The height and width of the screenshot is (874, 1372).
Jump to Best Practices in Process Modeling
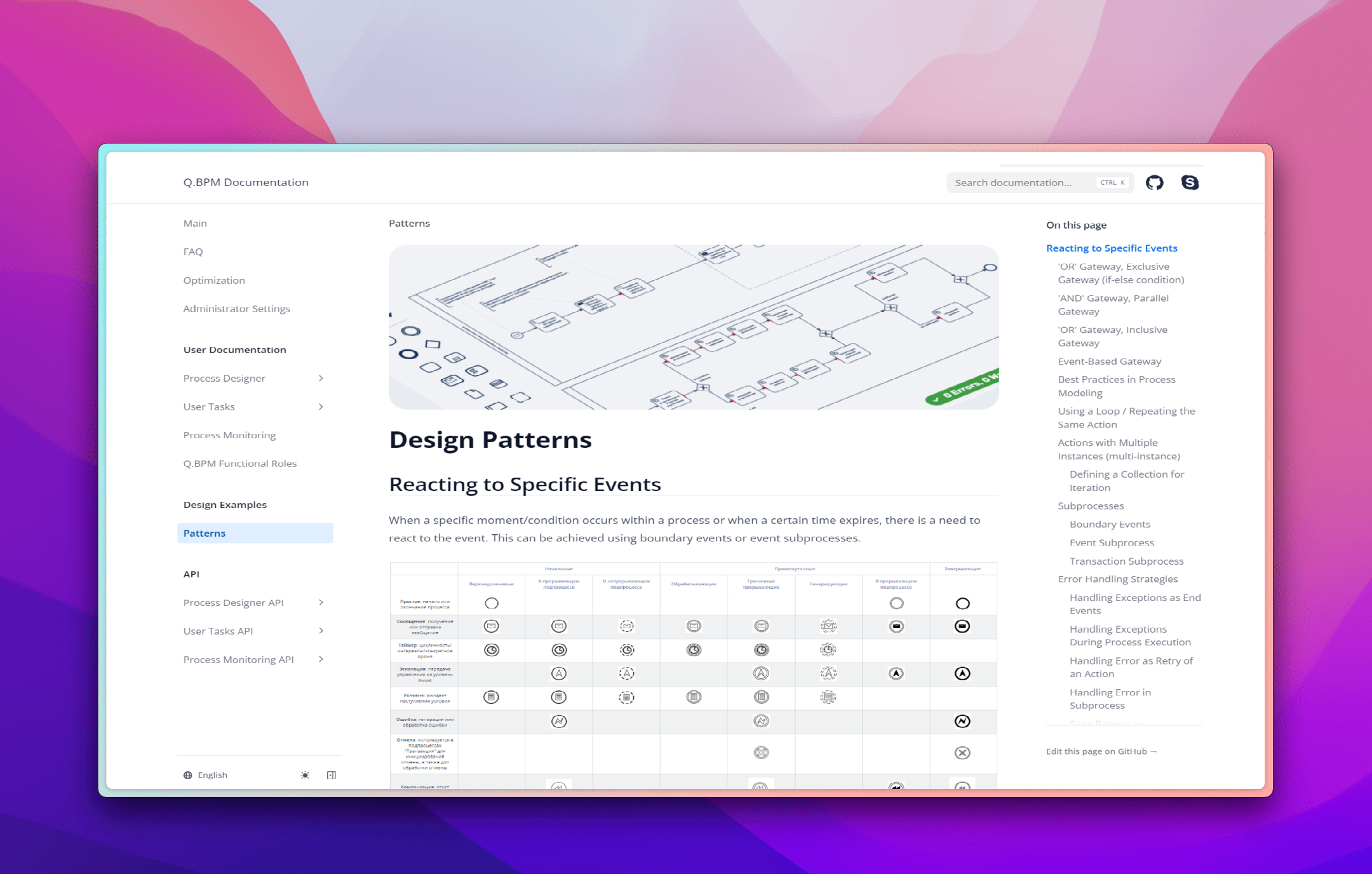click(1117, 386)
